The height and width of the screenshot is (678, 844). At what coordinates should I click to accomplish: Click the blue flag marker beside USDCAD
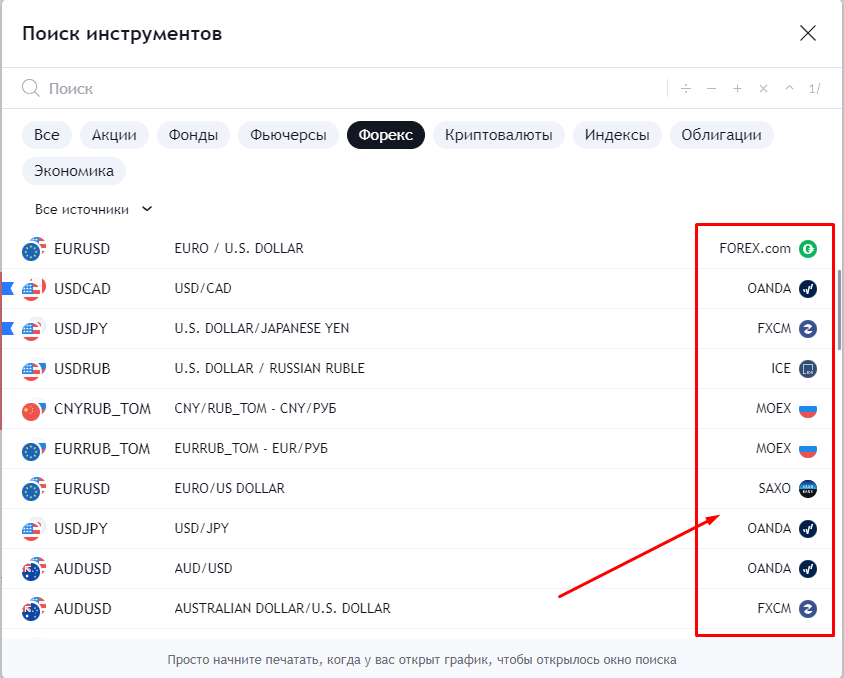[8, 288]
